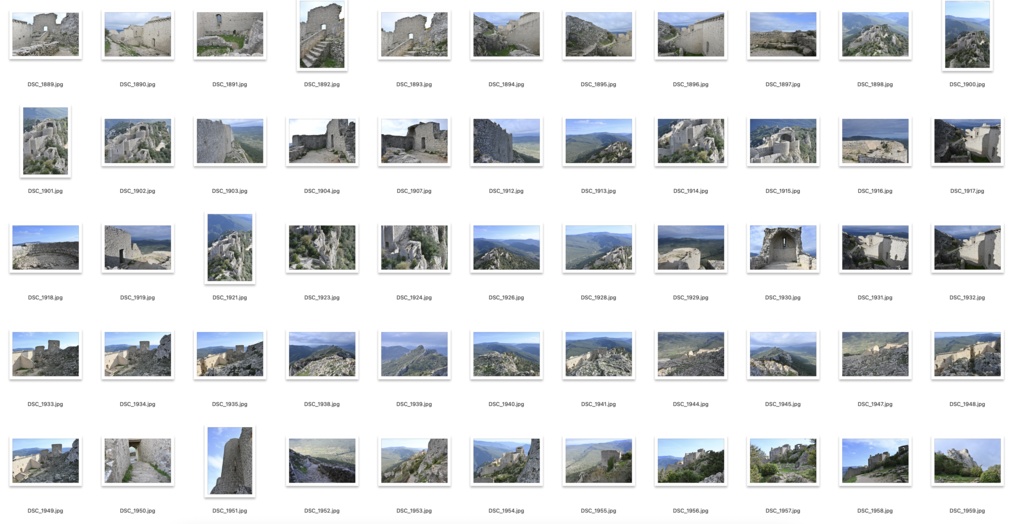Screen dimensions: 1024x524
Task: Pick the DSC_1926.jpg mountain thumbnail
Action: click(x=506, y=248)
